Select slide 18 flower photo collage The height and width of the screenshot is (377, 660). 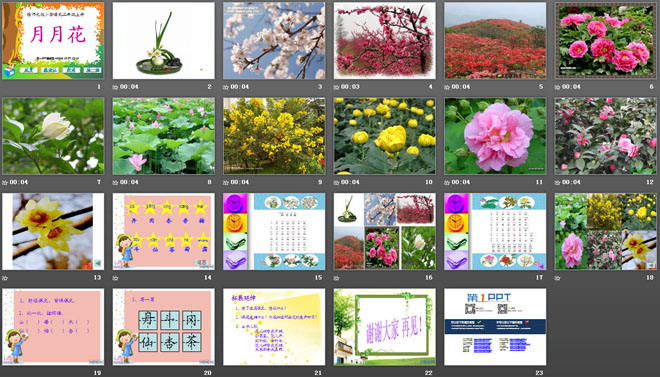(x=606, y=231)
